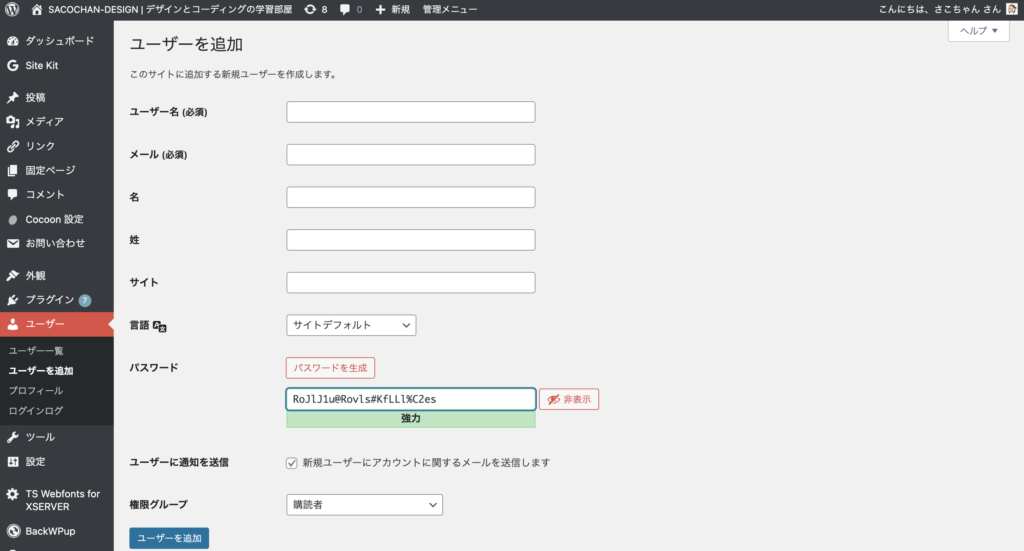Open the updates icon showing 8
The image size is (1024, 551).
point(316,9)
